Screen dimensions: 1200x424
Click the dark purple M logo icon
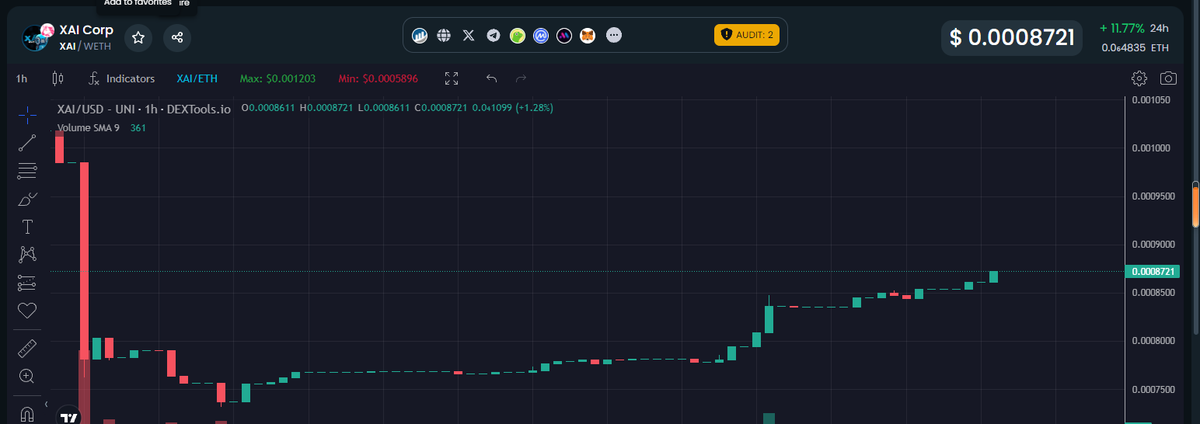pos(565,35)
